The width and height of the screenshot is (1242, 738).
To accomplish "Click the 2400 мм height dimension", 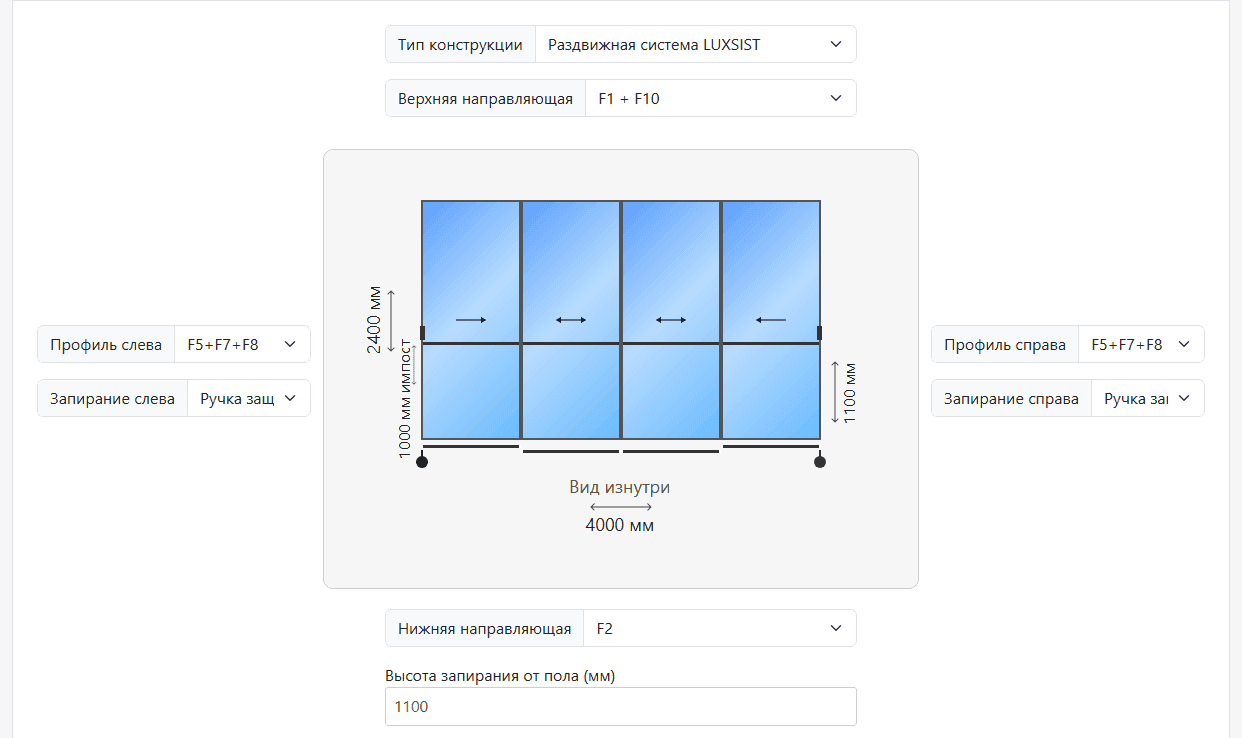I will [374, 320].
